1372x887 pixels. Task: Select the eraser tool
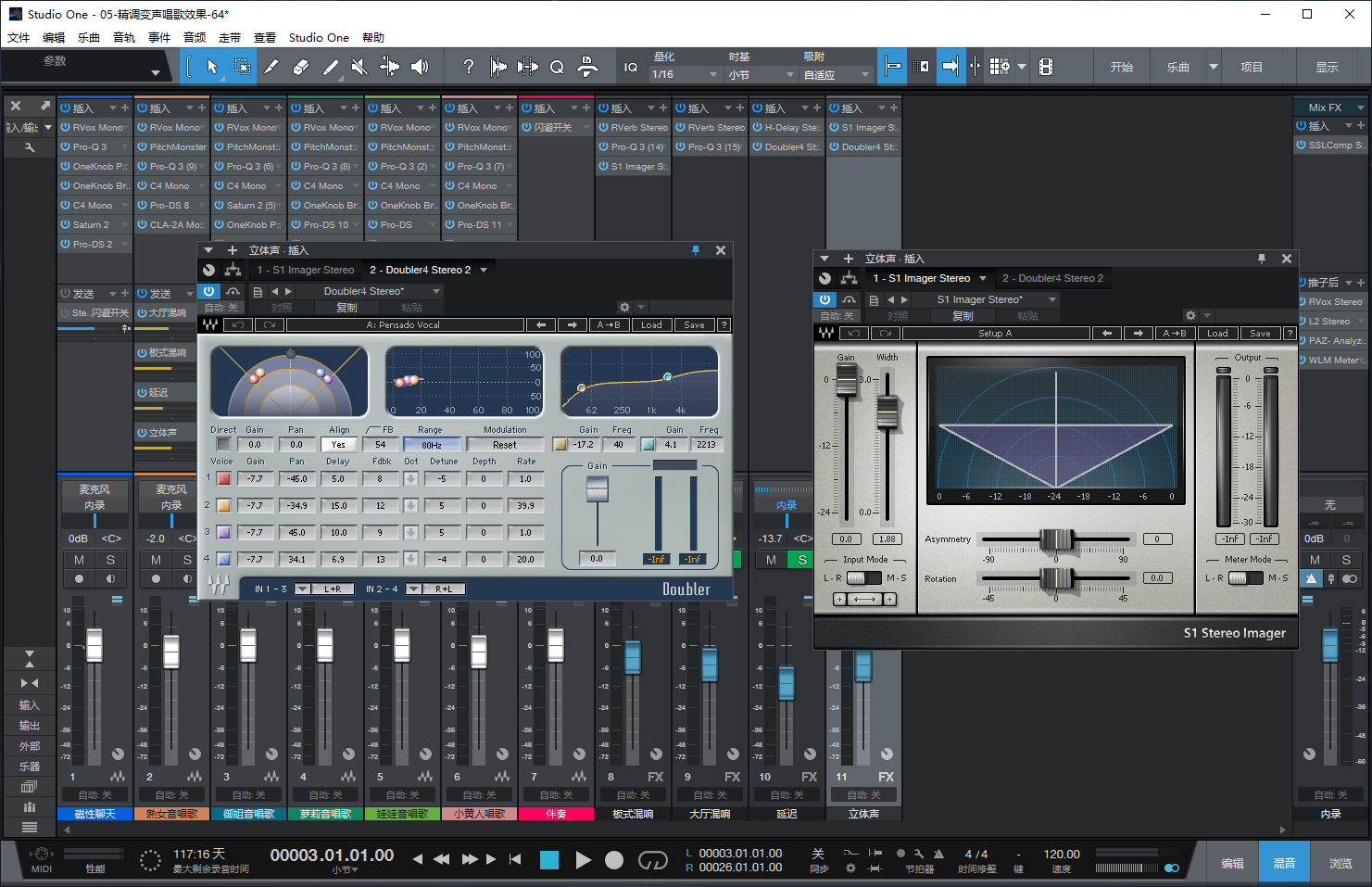pyautogui.click(x=300, y=66)
